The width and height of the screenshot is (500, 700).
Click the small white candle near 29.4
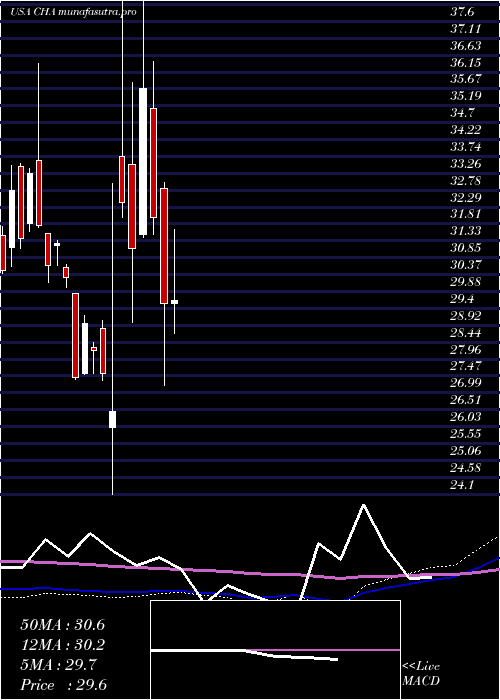[x=175, y=302]
